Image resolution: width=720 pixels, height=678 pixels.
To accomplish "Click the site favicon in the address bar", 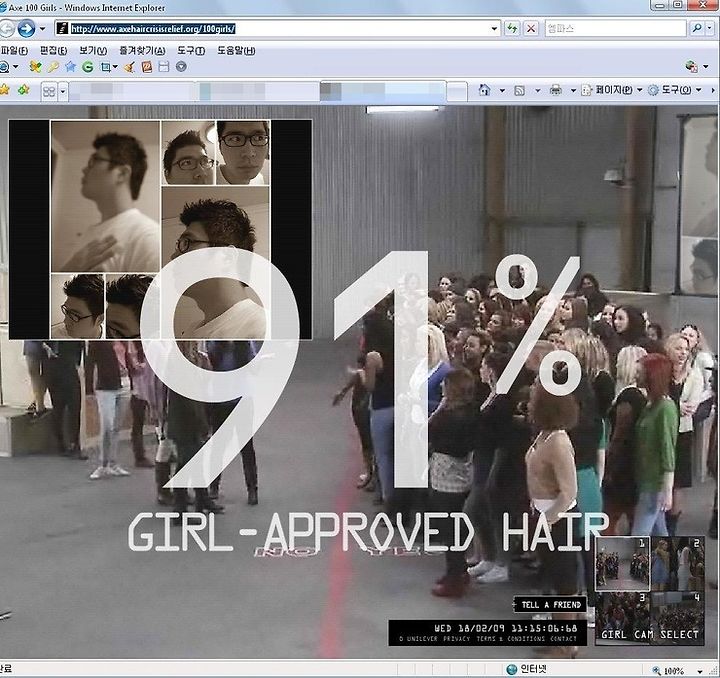I will [62, 28].
